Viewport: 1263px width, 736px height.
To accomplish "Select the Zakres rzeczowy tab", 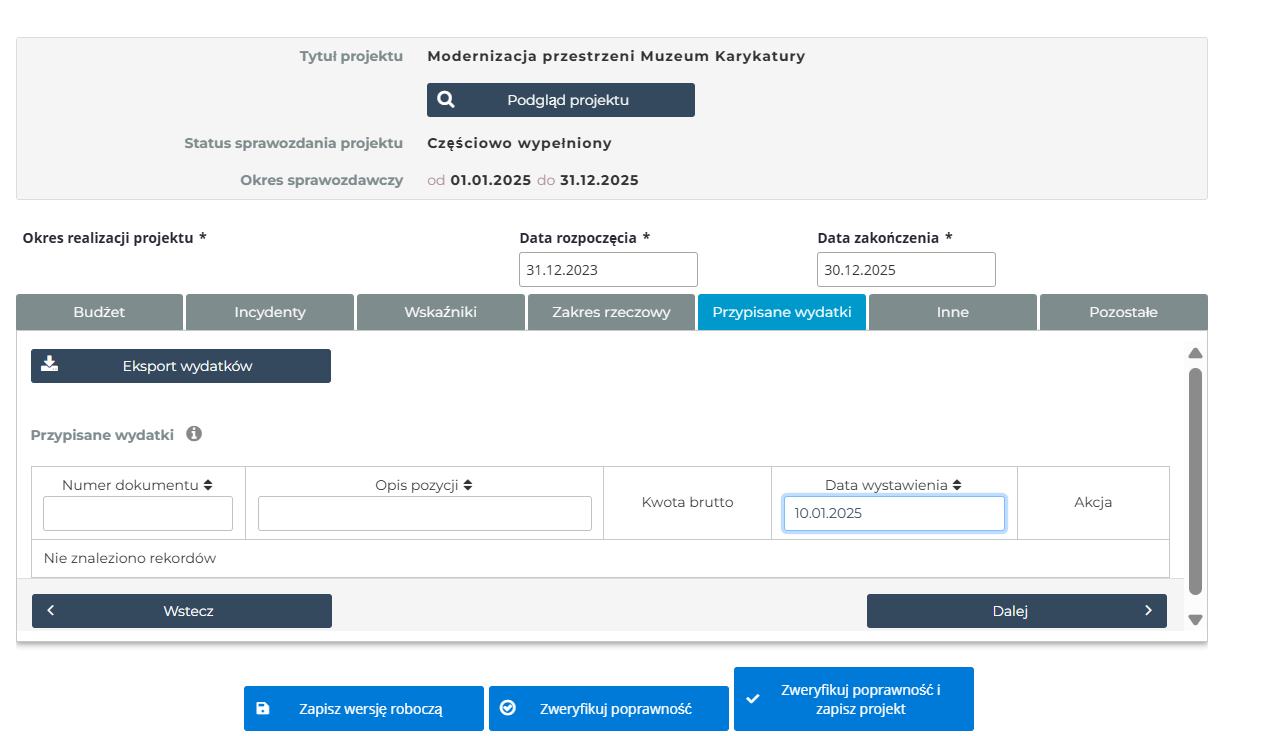I will pyautogui.click(x=611, y=312).
